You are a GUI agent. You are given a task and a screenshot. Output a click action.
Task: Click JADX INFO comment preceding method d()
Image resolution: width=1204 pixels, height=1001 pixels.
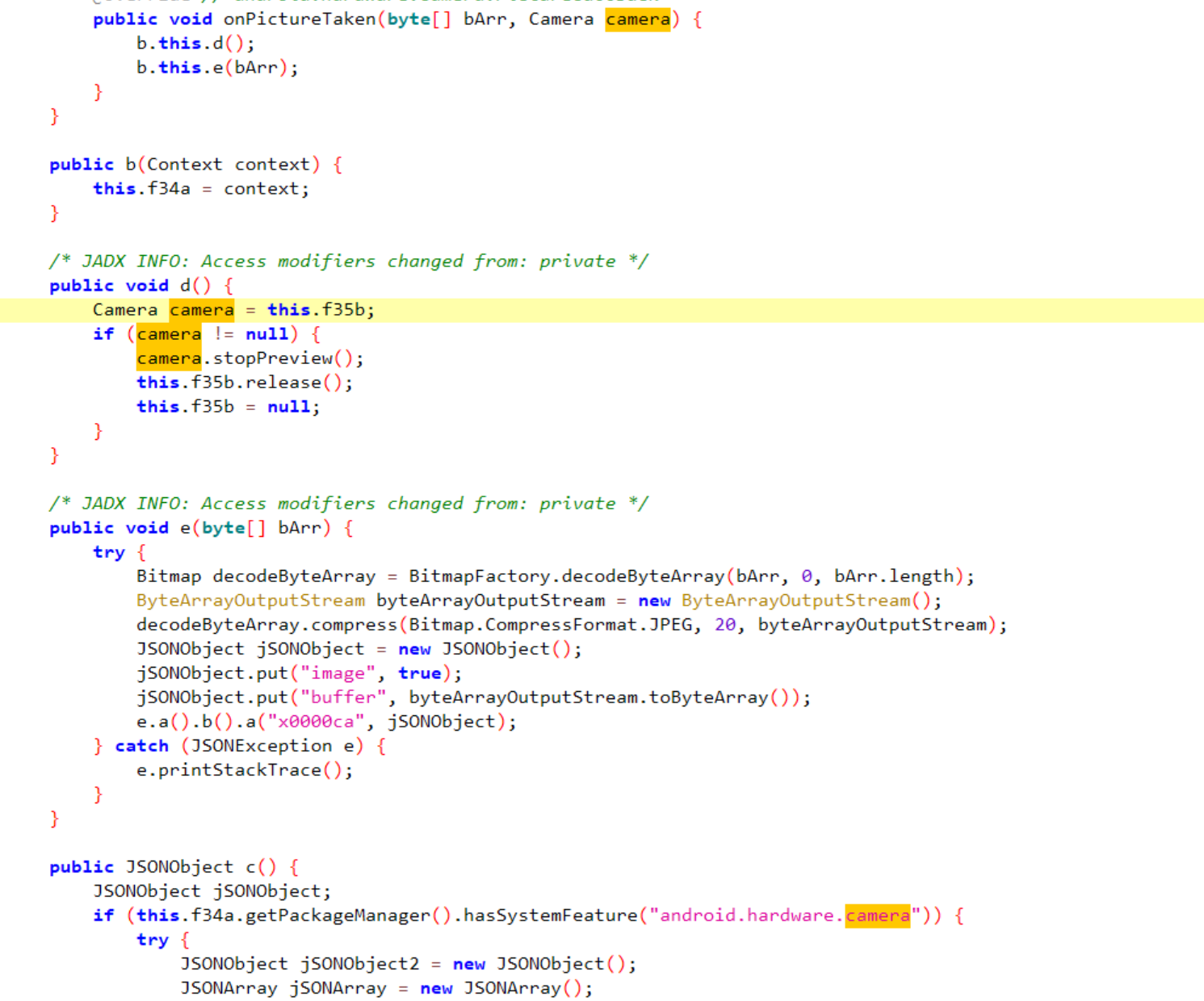[348, 262]
